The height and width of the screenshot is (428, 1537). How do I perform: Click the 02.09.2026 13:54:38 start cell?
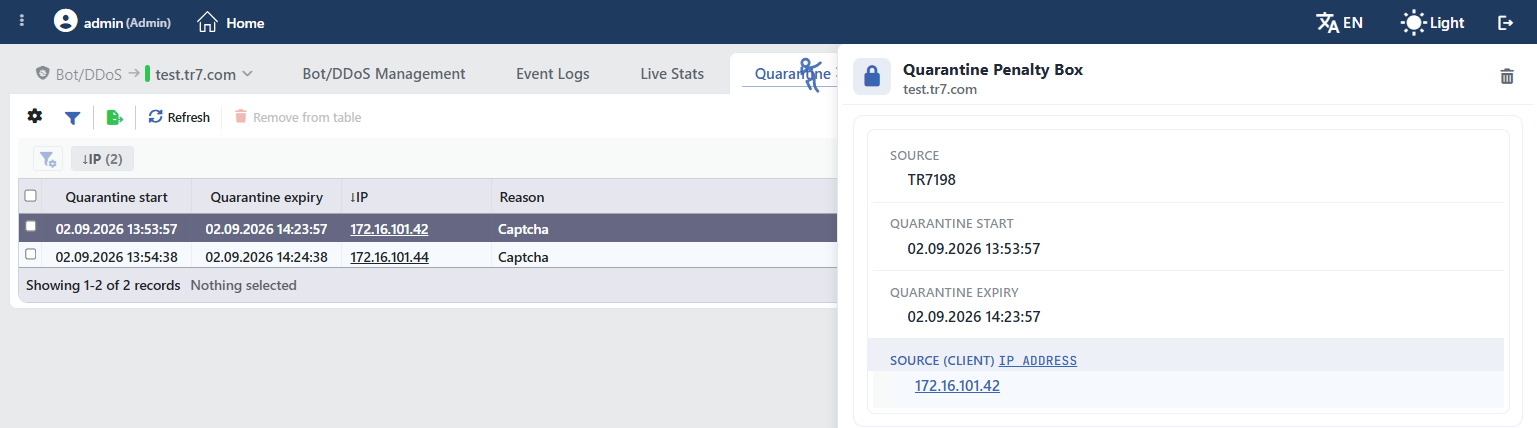116,257
